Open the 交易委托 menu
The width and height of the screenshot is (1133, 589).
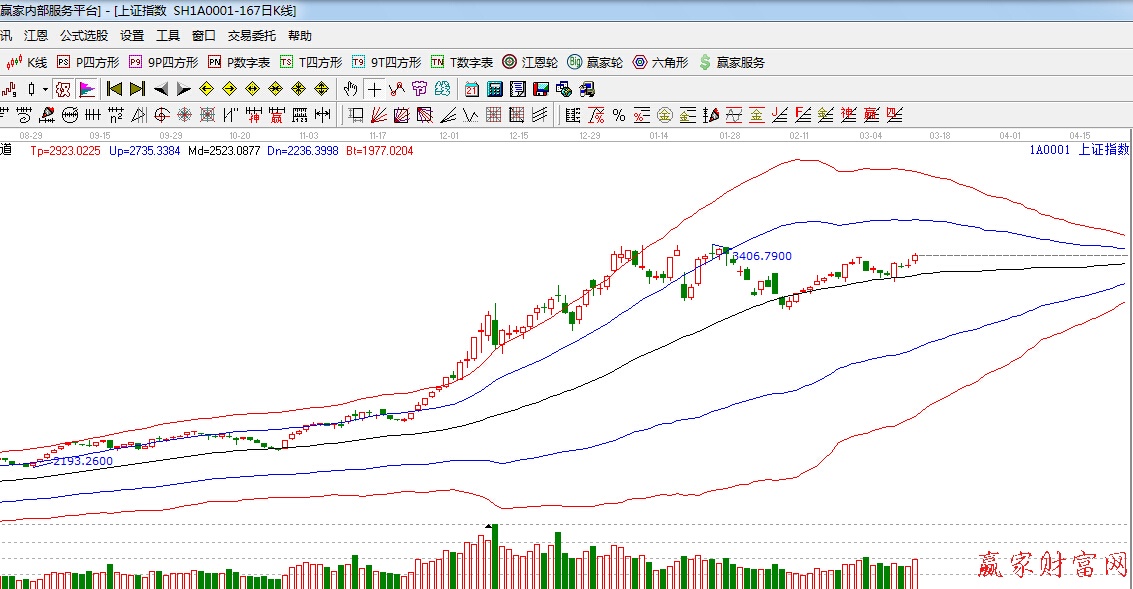pyautogui.click(x=251, y=35)
